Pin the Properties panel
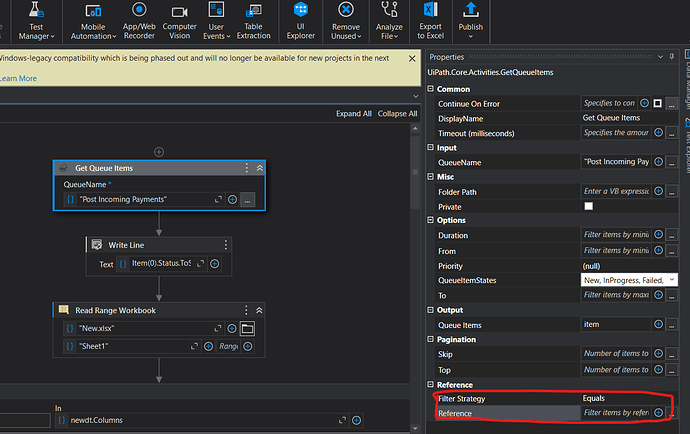This screenshot has width=690, height=434. pyautogui.click(x=672, y=56)
